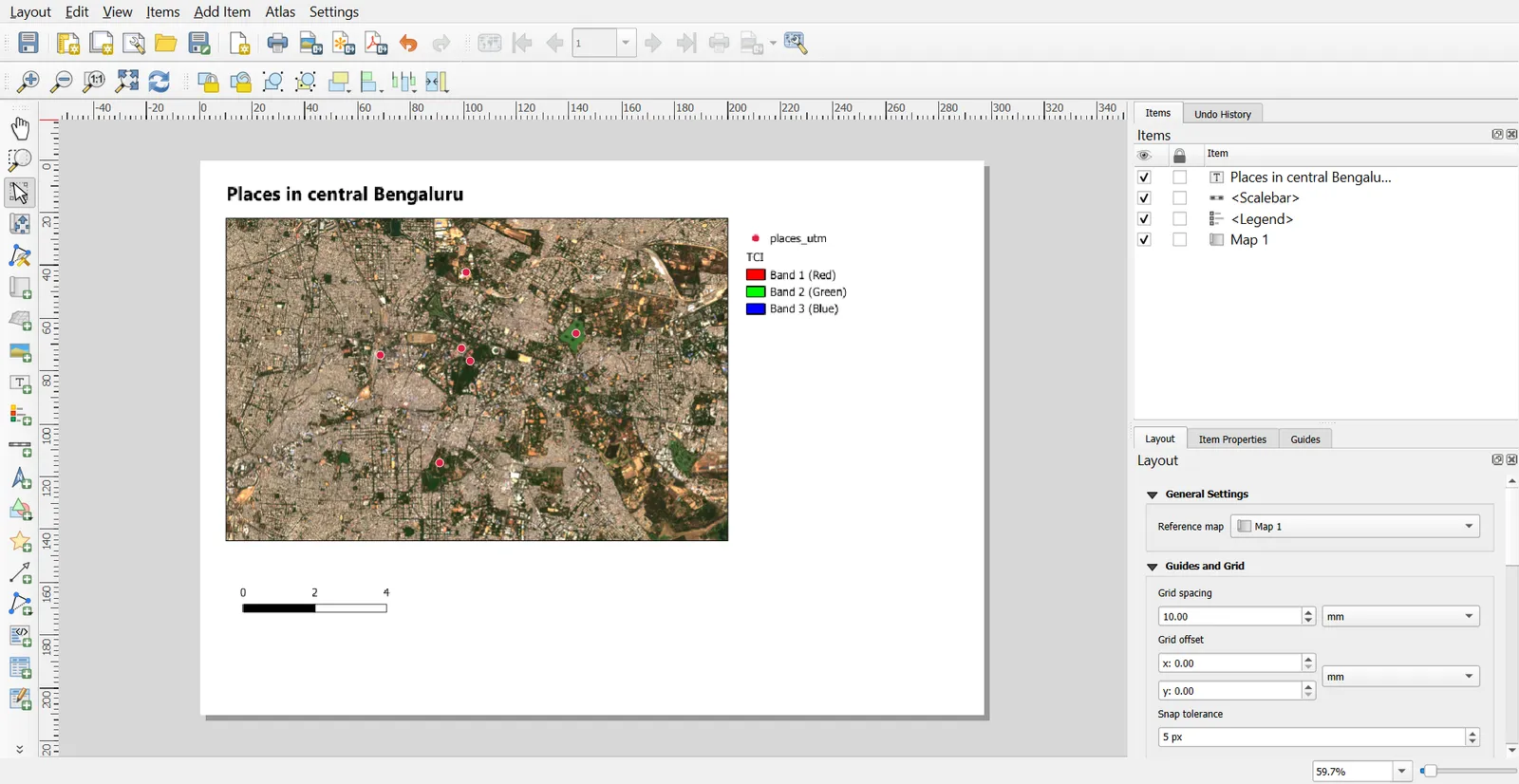Click the Undo arrow icon
Viewport: 1519px width, 784px height.
pos(408,43)
